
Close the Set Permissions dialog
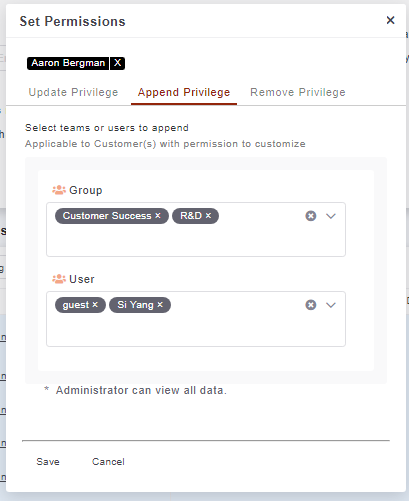[x=390, y=20]
